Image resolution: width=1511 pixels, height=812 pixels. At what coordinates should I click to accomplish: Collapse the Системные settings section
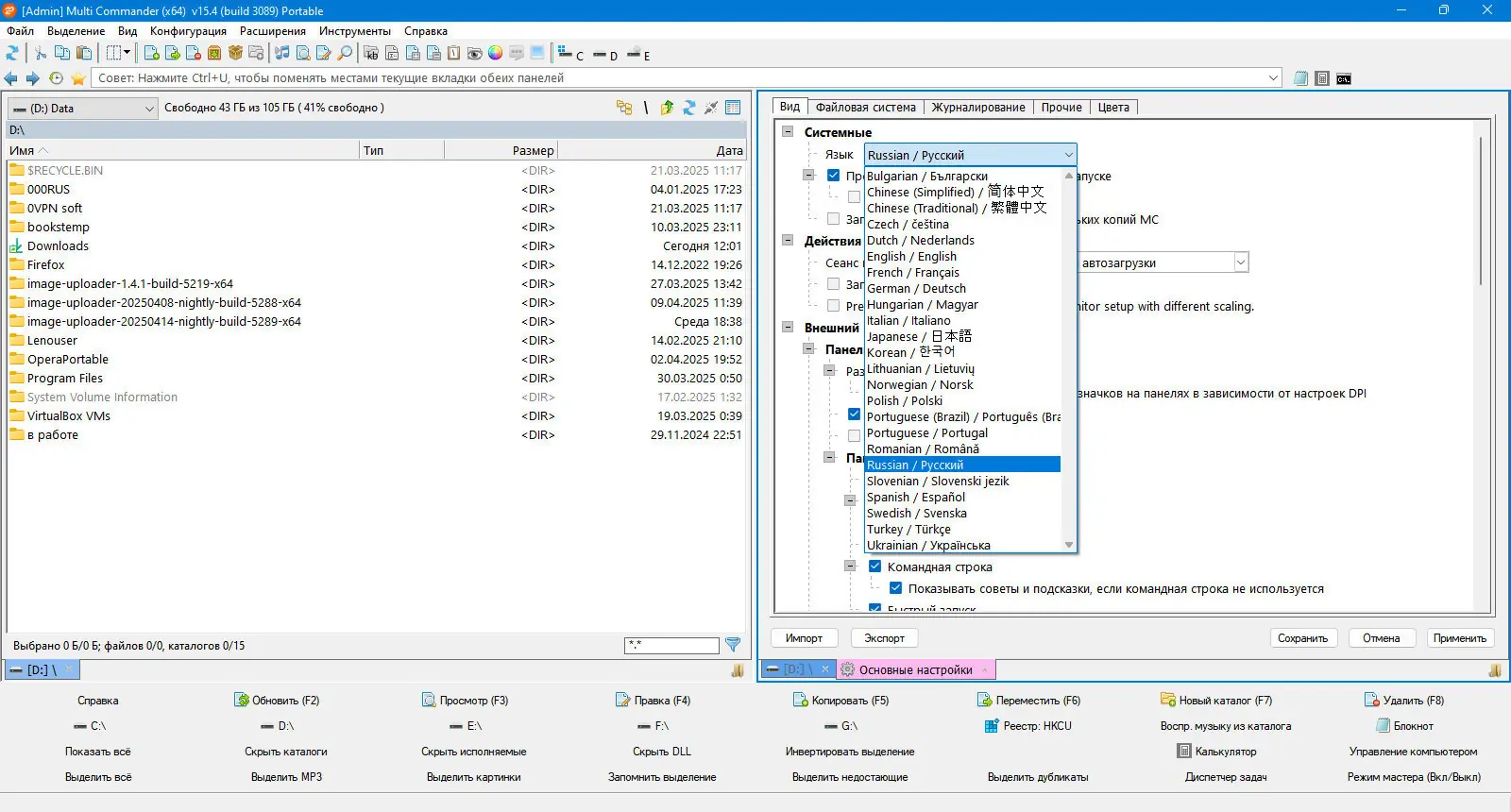[788, 132]
